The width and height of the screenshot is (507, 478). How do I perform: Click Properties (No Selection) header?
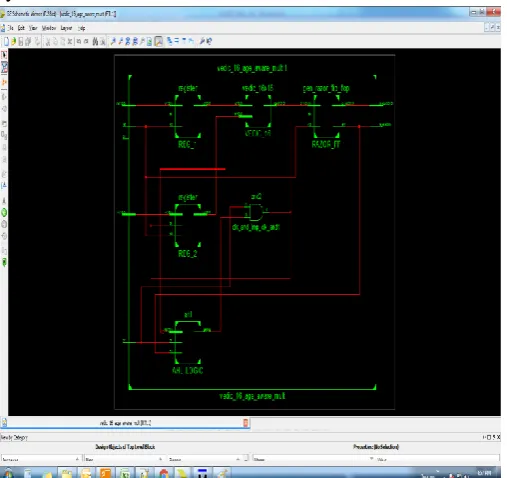(x=376, y=447)
